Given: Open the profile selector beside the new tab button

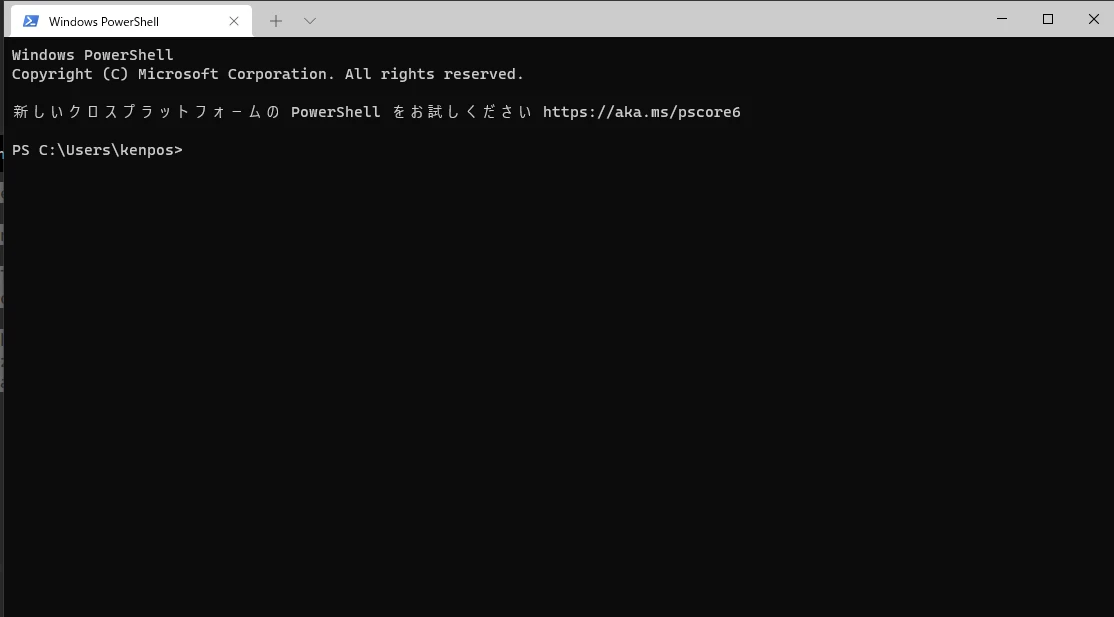Looking at the screenshot, I should point(310,20).
